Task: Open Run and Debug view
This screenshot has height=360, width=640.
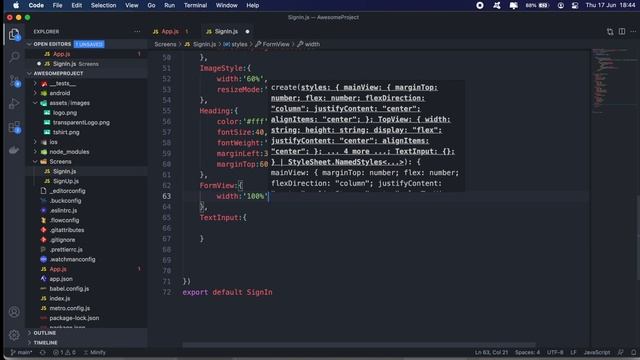Action: [14, 103]
